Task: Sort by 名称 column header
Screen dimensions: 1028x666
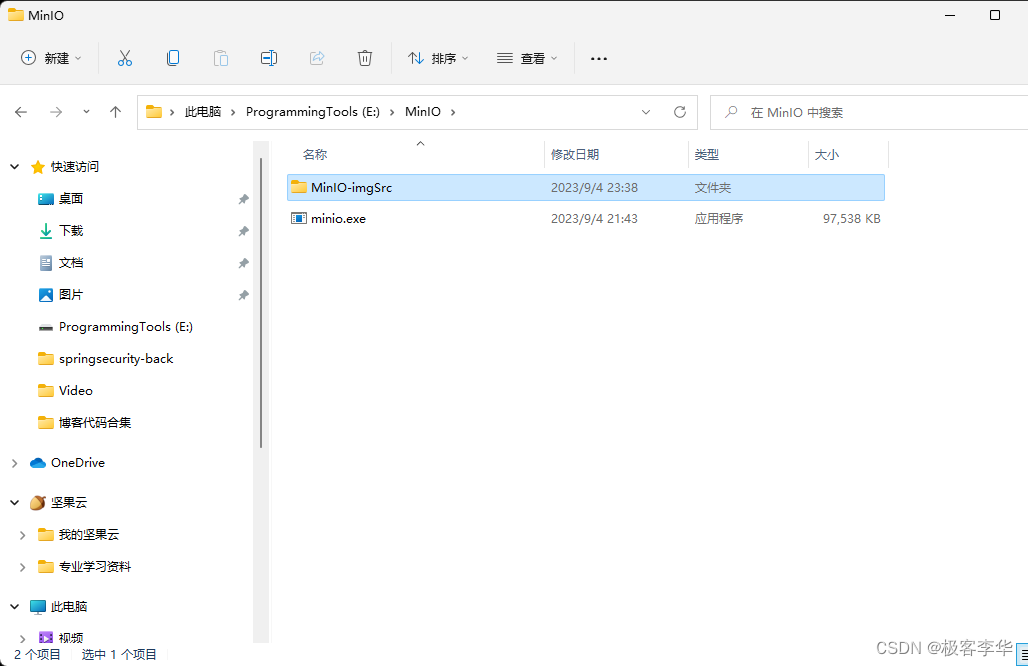Action: point(315,155)
